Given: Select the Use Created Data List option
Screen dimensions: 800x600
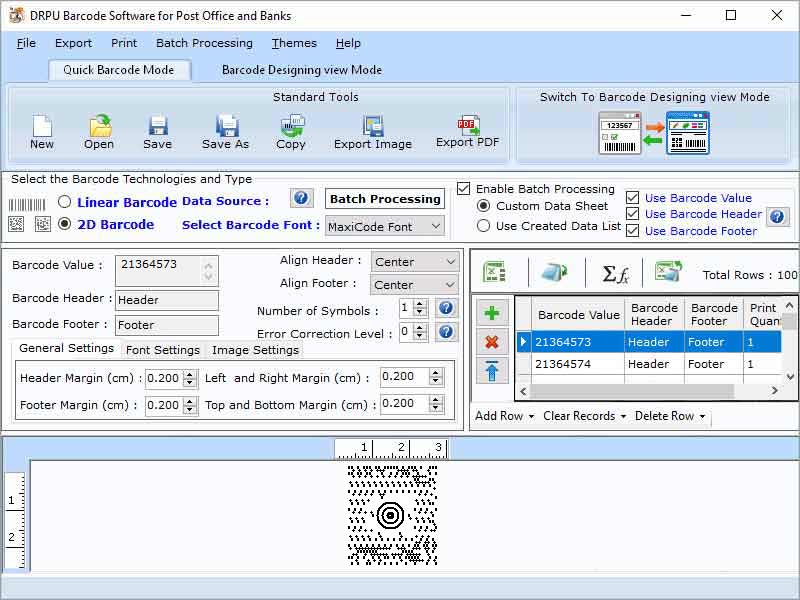Looking at the screenshot, I should [485, 225].
